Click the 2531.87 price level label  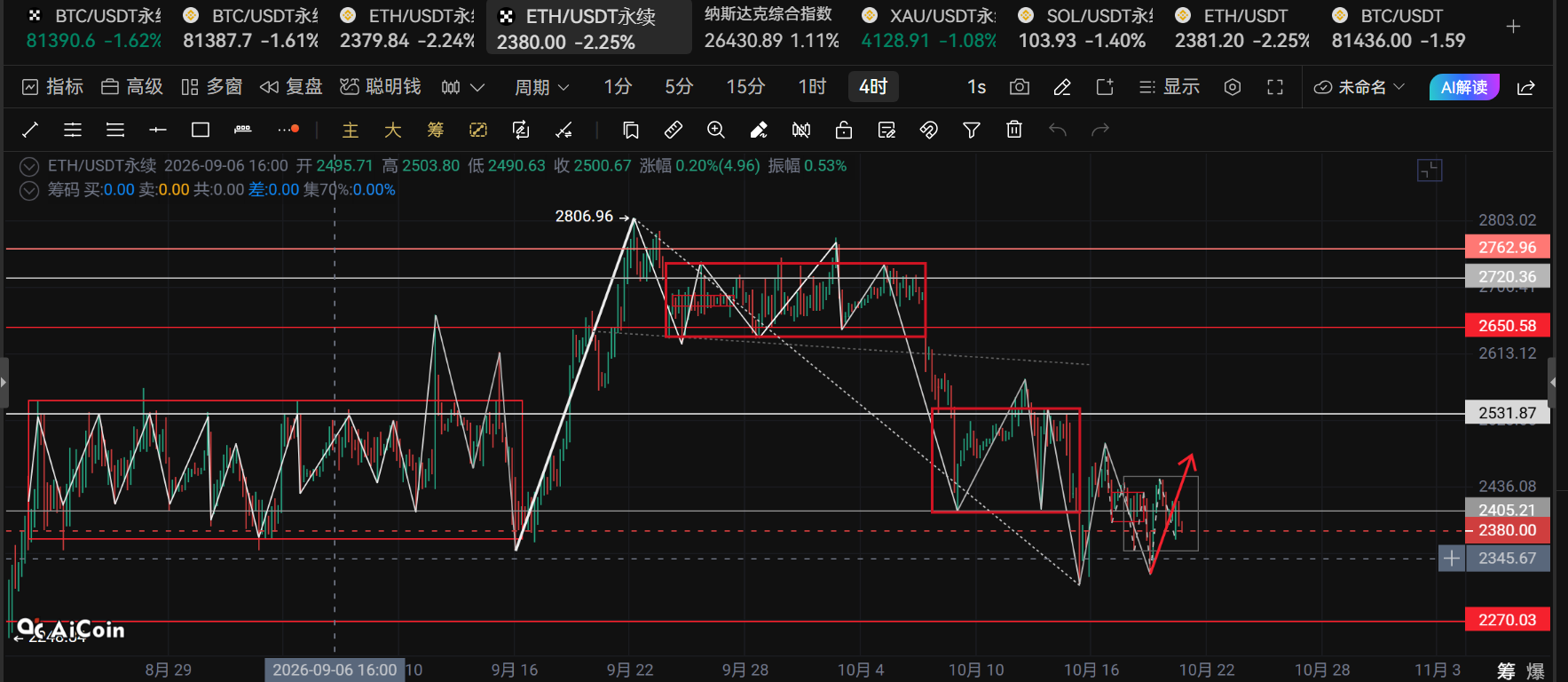coord(1508,413)
